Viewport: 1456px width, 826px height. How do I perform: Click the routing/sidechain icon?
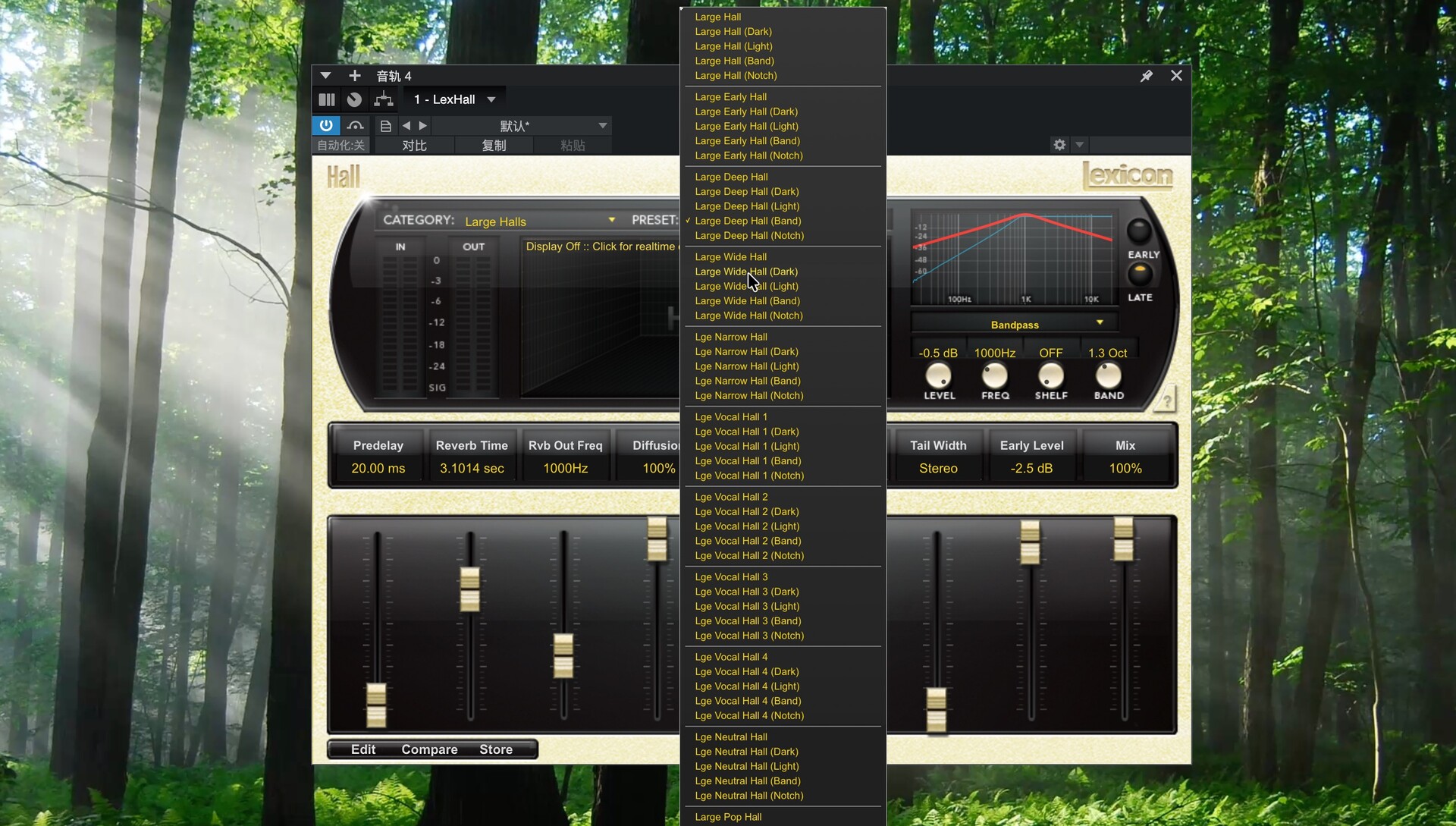[x=384, y=99]
